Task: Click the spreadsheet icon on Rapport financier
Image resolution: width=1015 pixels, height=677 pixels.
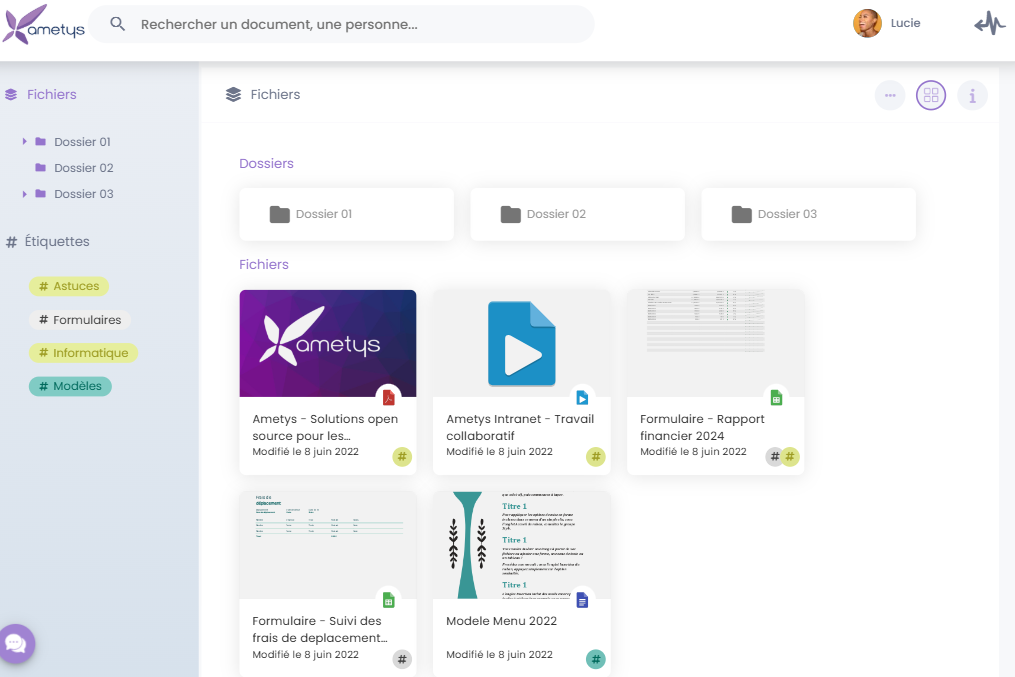Action: pyautogui.click(x=776, y=397)
